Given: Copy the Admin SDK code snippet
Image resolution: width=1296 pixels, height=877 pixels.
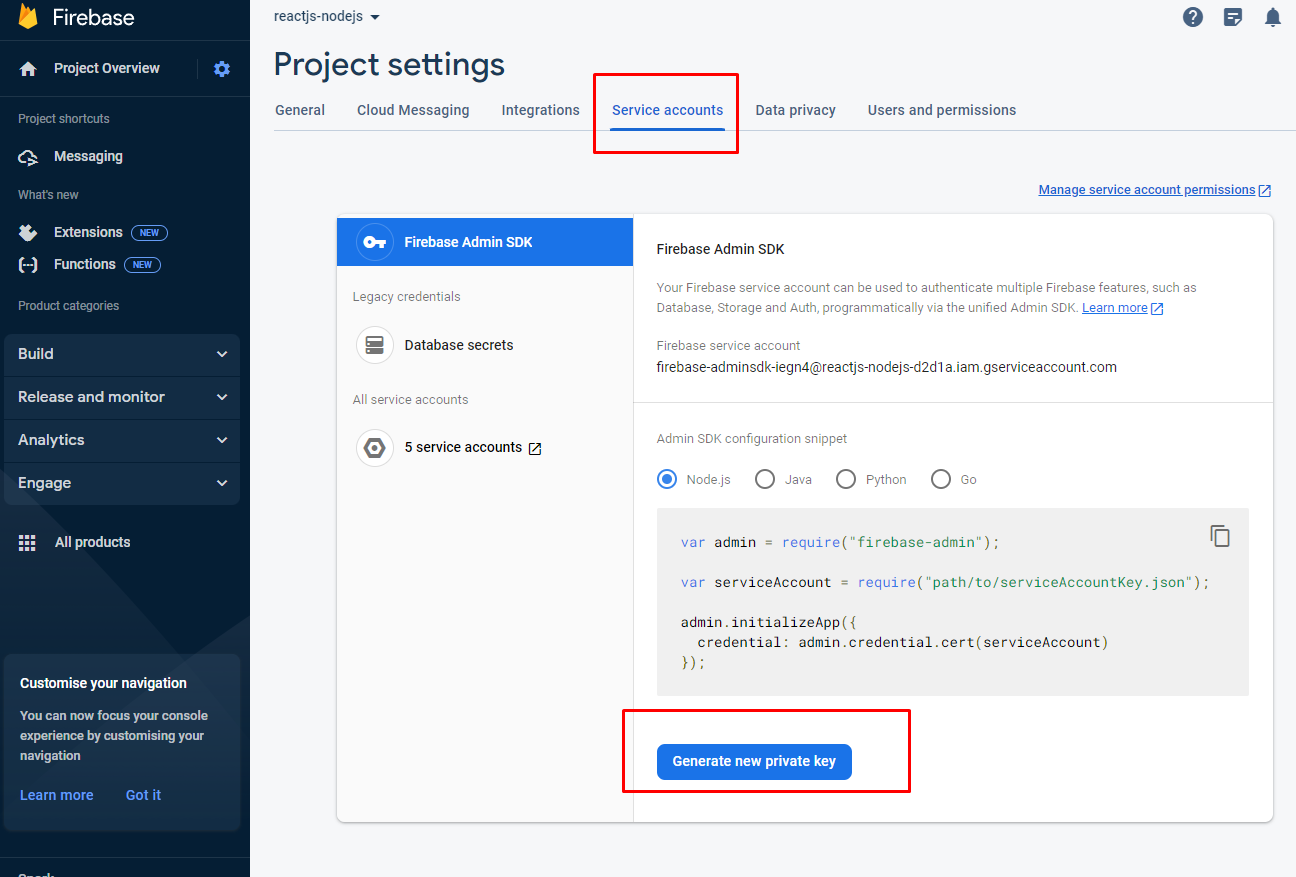Looking at the screenshot, I should (1220, 536).
